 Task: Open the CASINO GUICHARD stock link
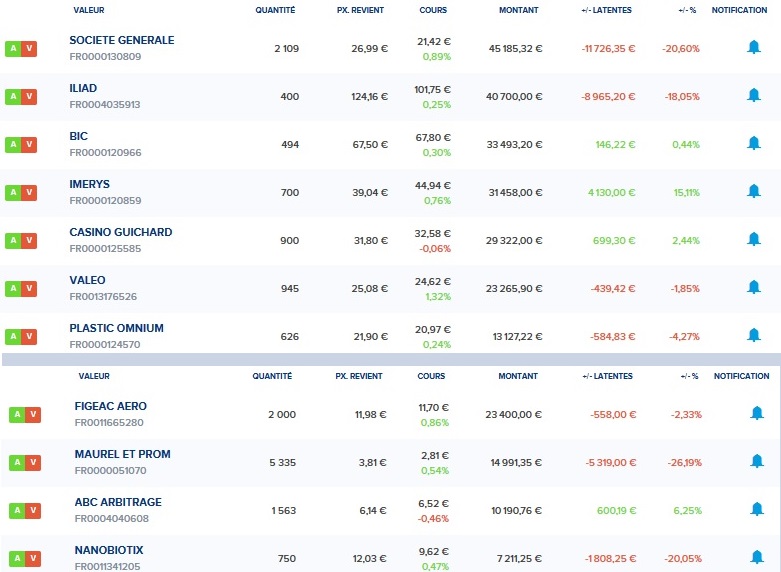point(121,232)
